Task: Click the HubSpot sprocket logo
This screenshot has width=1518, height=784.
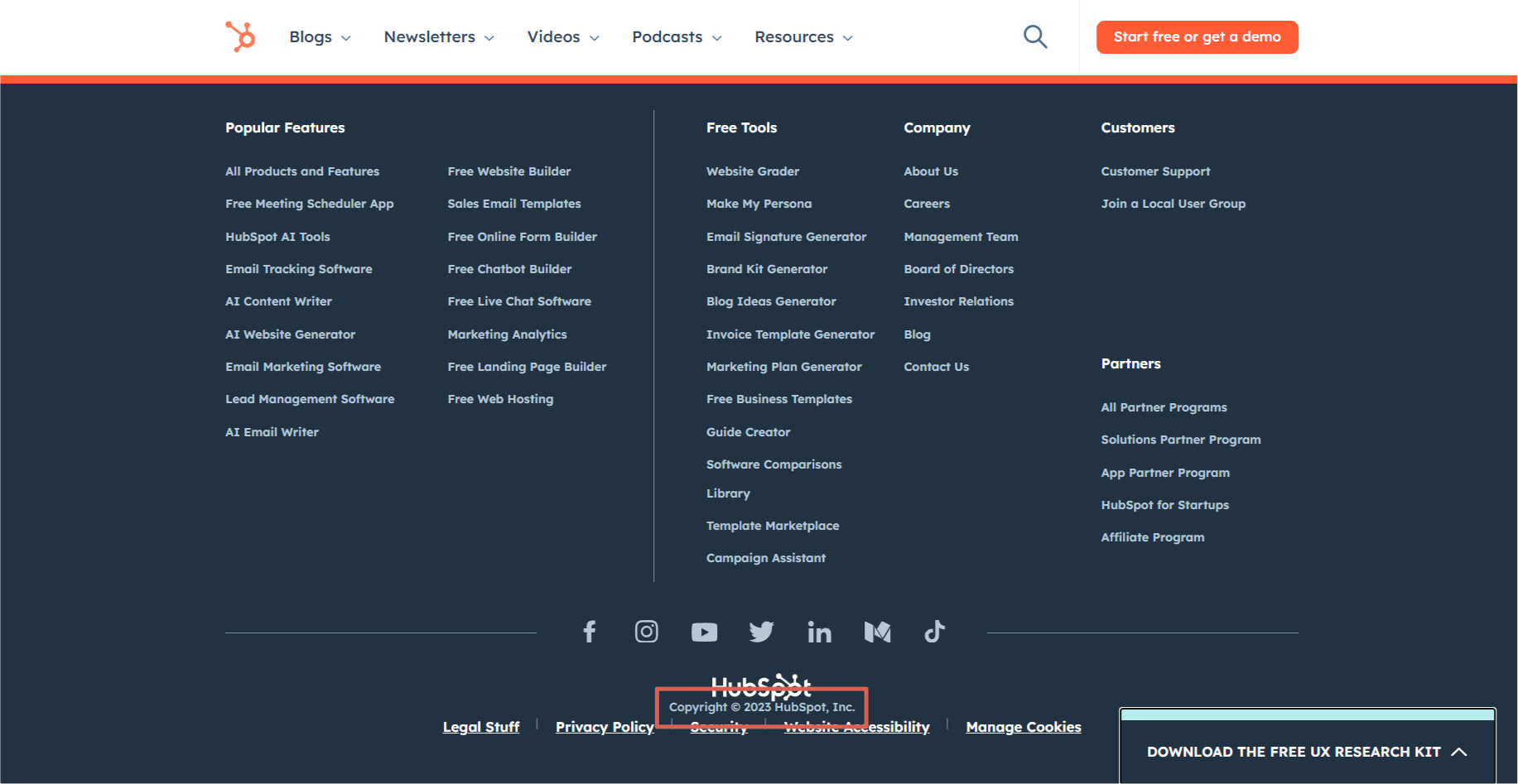Action: tap(240, 36)
